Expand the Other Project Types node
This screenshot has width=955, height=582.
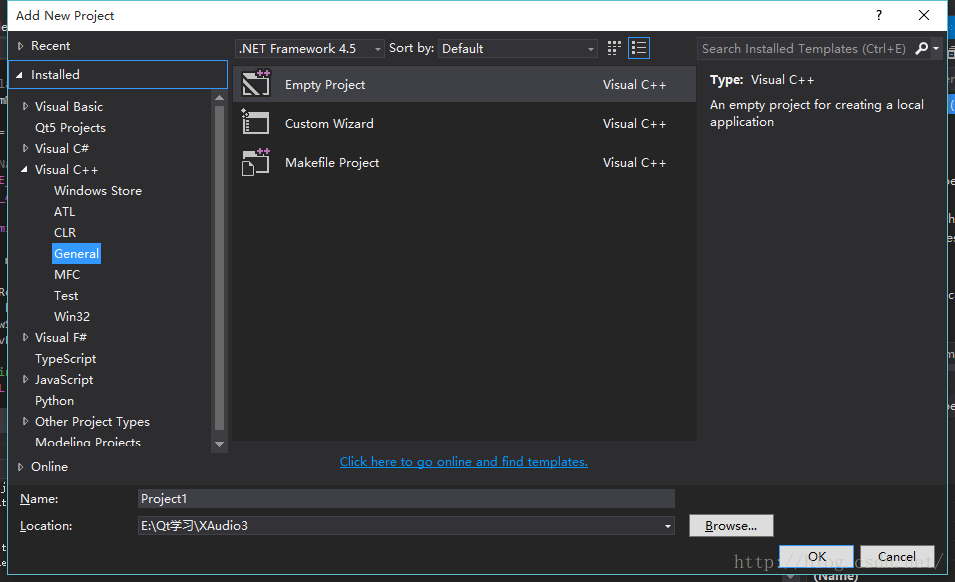click(x=25, y=421)
